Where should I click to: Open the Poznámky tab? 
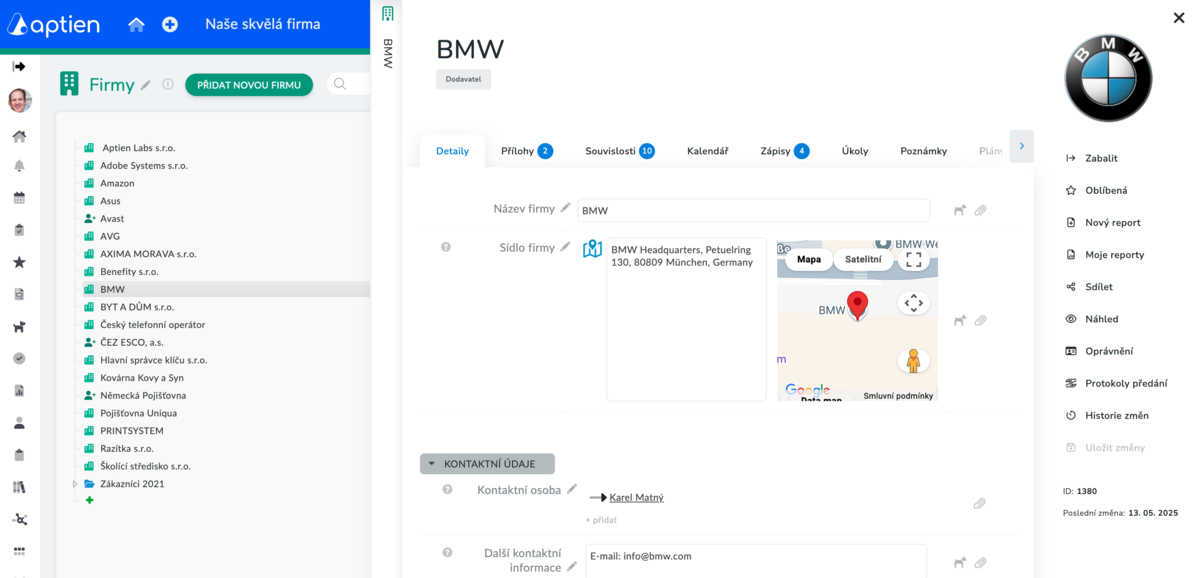pyautogui.click(x=923, y=151)
